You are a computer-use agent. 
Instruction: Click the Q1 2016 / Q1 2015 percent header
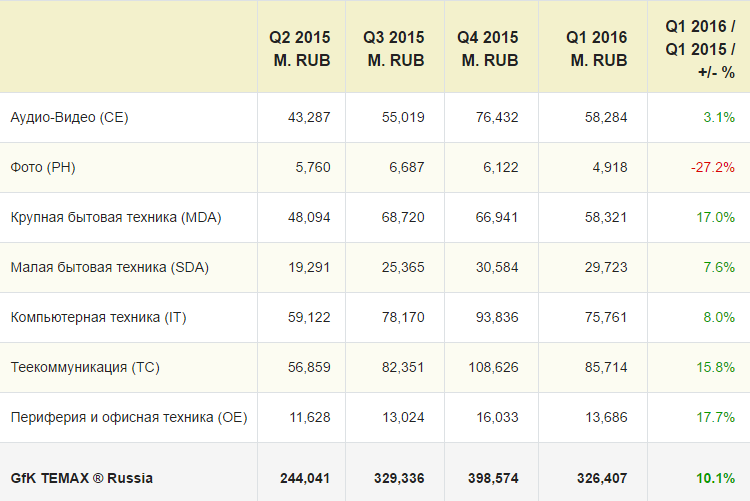click(700, 48)
